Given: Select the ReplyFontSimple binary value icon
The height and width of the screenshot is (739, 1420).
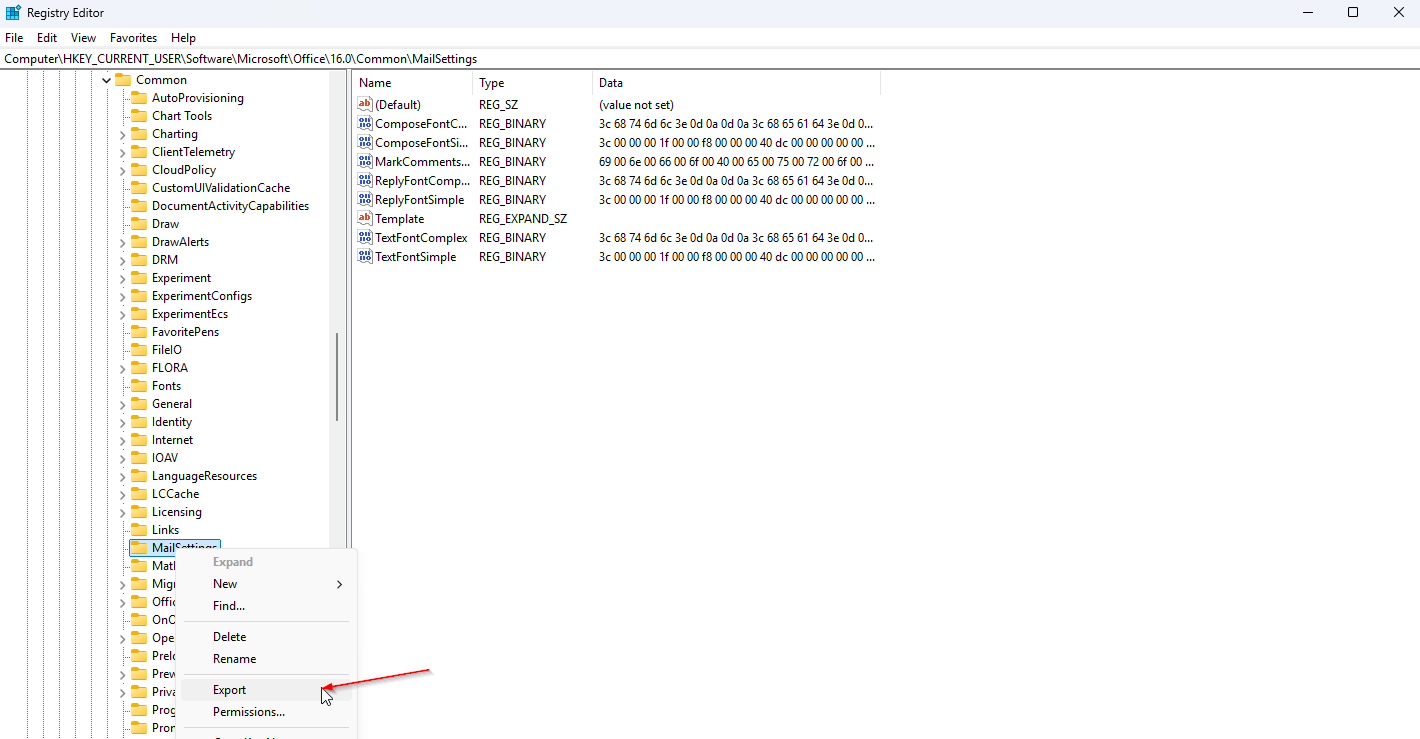Looking at the screenshot, I should (x=365, y=200).
